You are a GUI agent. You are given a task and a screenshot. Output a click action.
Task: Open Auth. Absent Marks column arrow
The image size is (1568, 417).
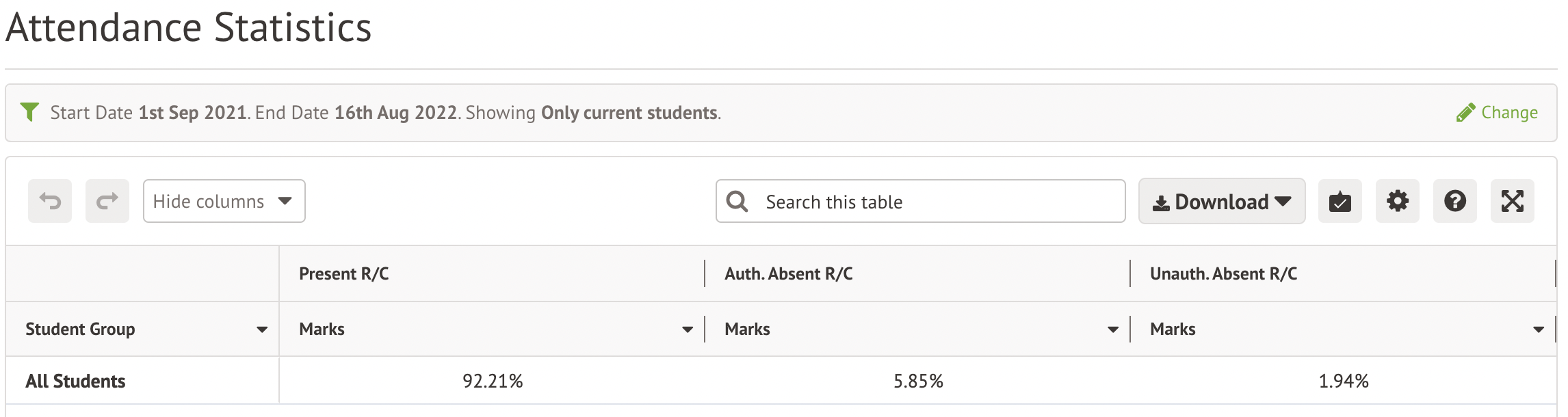(x=1113, y=329)
